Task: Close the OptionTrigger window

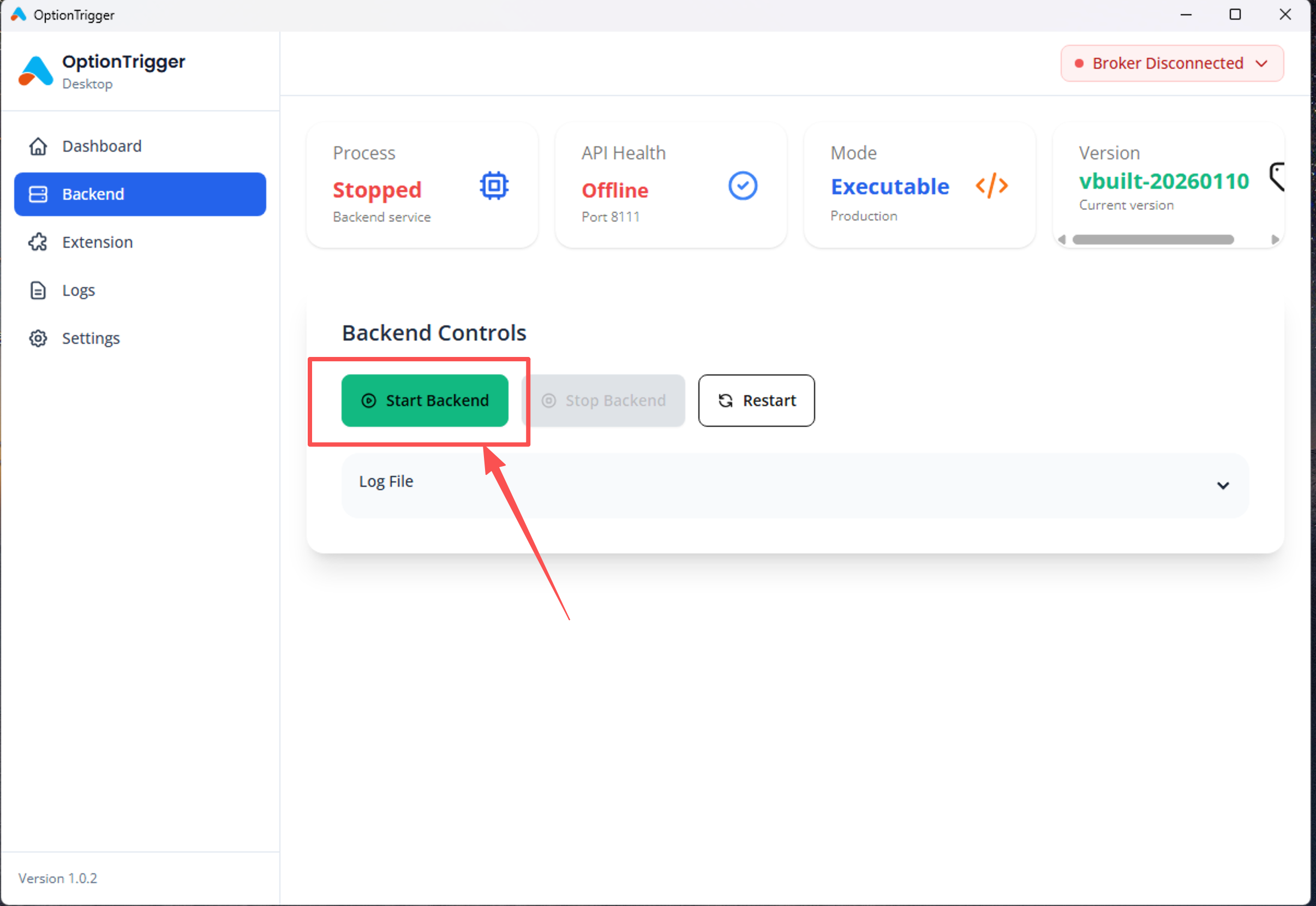Action: coord(1285,15)
